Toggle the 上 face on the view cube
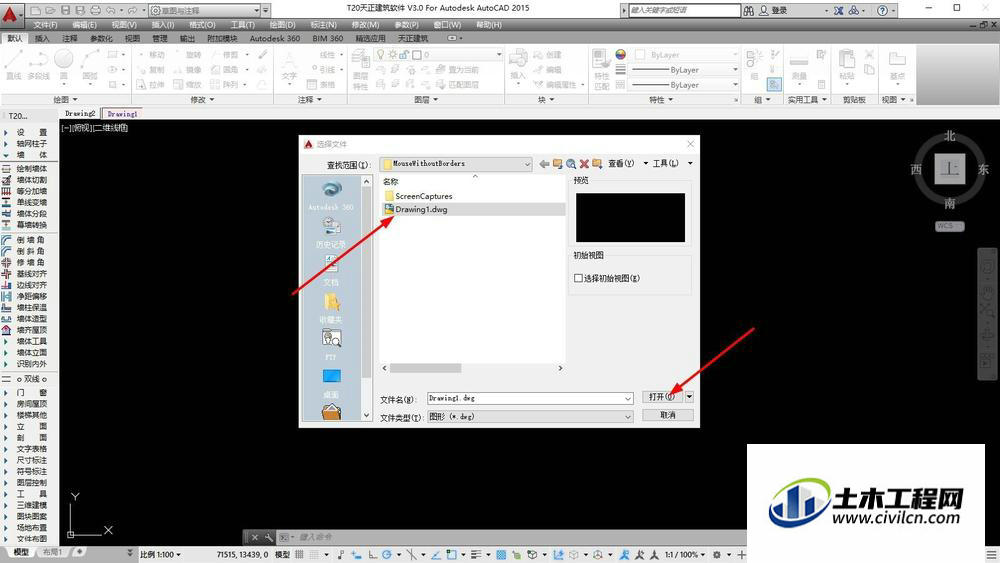Image resolution: width=1000 pixels, height=563 pixels. [x=950, y=169]
